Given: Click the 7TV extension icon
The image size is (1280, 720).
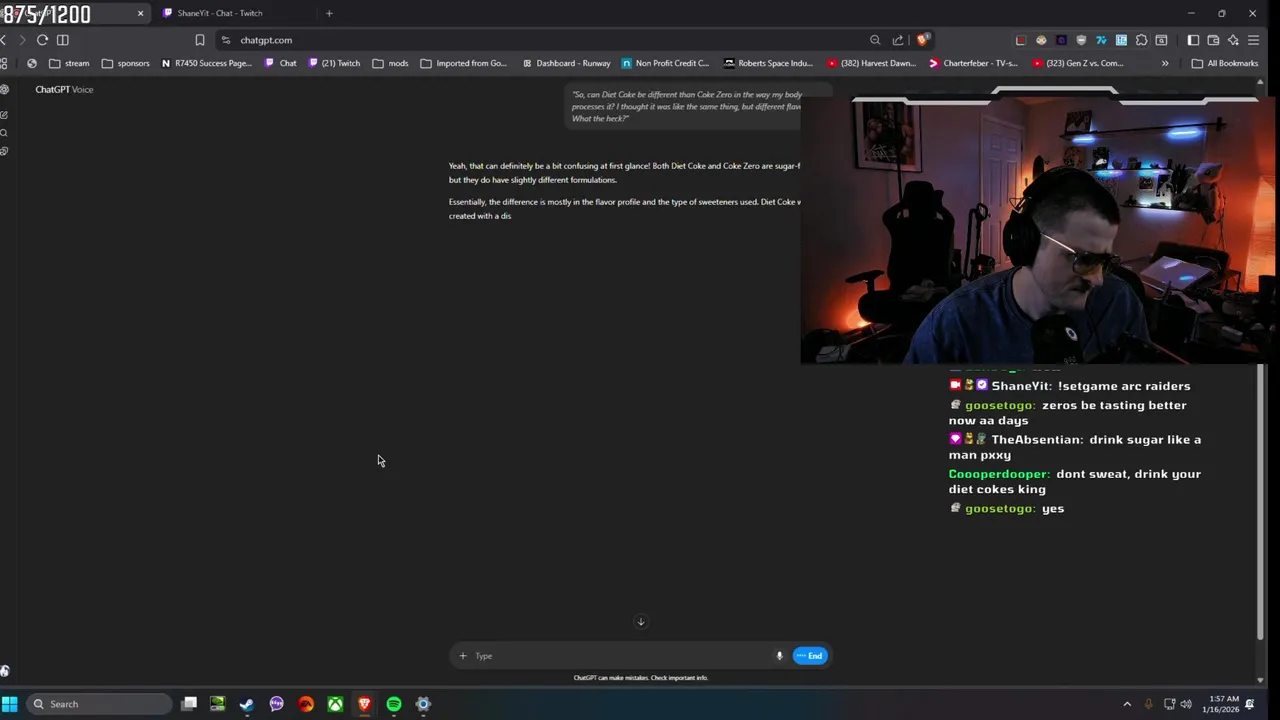Looking at the screenshot, I should (x=1101, y=40).
